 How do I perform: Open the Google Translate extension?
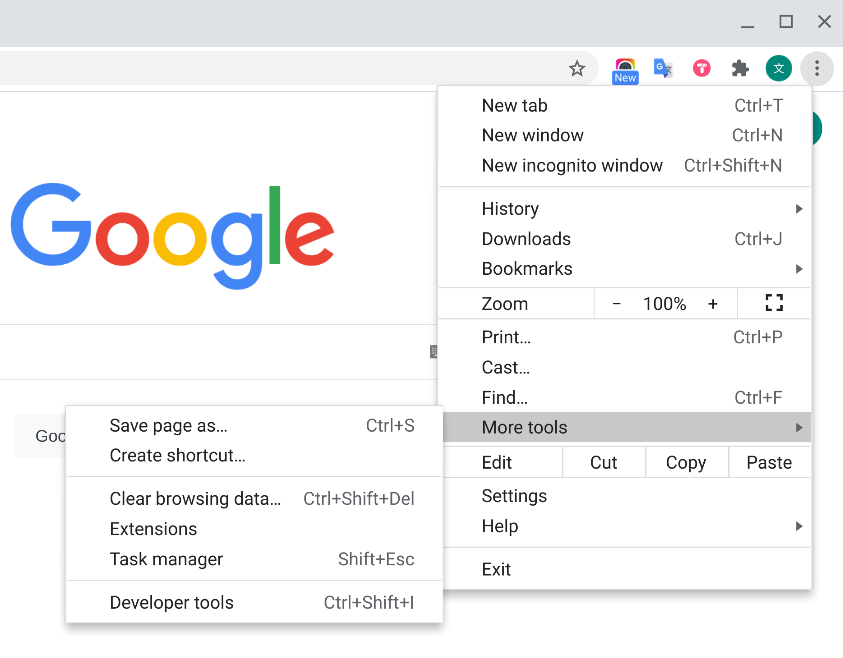click(x=663, y=68)
